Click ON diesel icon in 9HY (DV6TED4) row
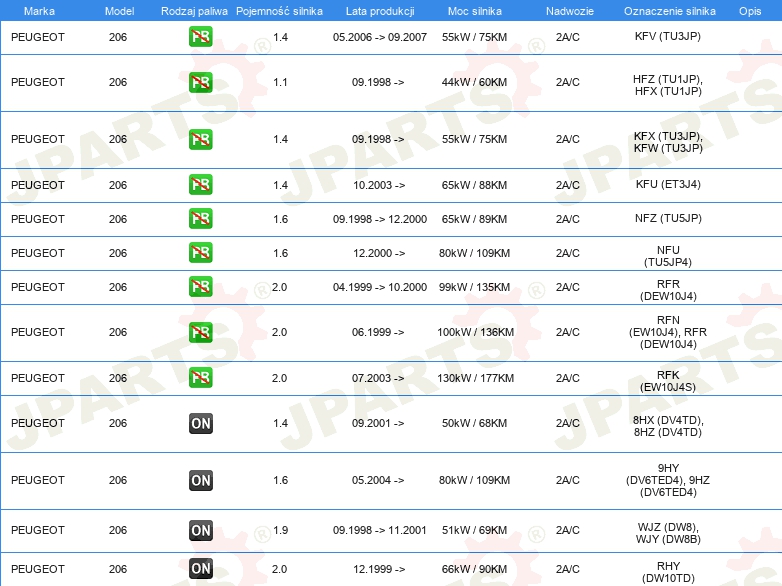 click(x=200, y=480)
